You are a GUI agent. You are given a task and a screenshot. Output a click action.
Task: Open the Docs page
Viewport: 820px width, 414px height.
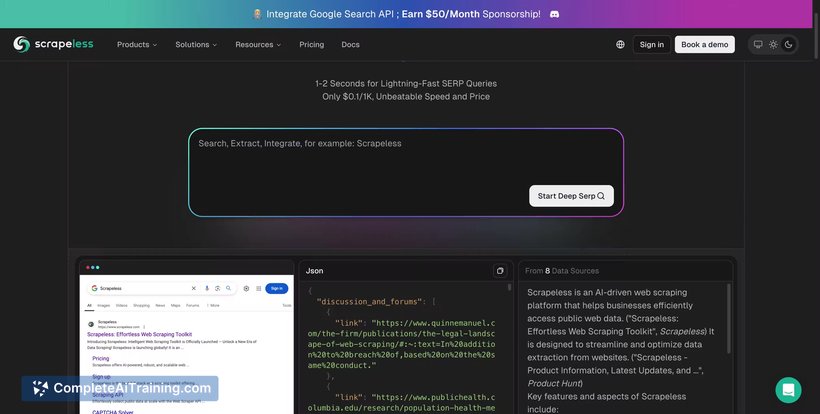tap(350, 44)
